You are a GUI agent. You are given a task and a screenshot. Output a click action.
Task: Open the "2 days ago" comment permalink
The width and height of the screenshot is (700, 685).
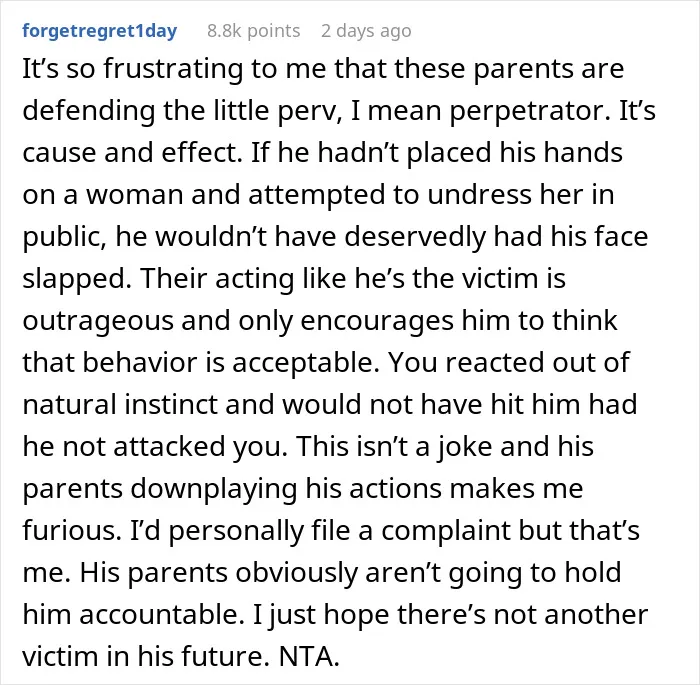coord(366,31)
